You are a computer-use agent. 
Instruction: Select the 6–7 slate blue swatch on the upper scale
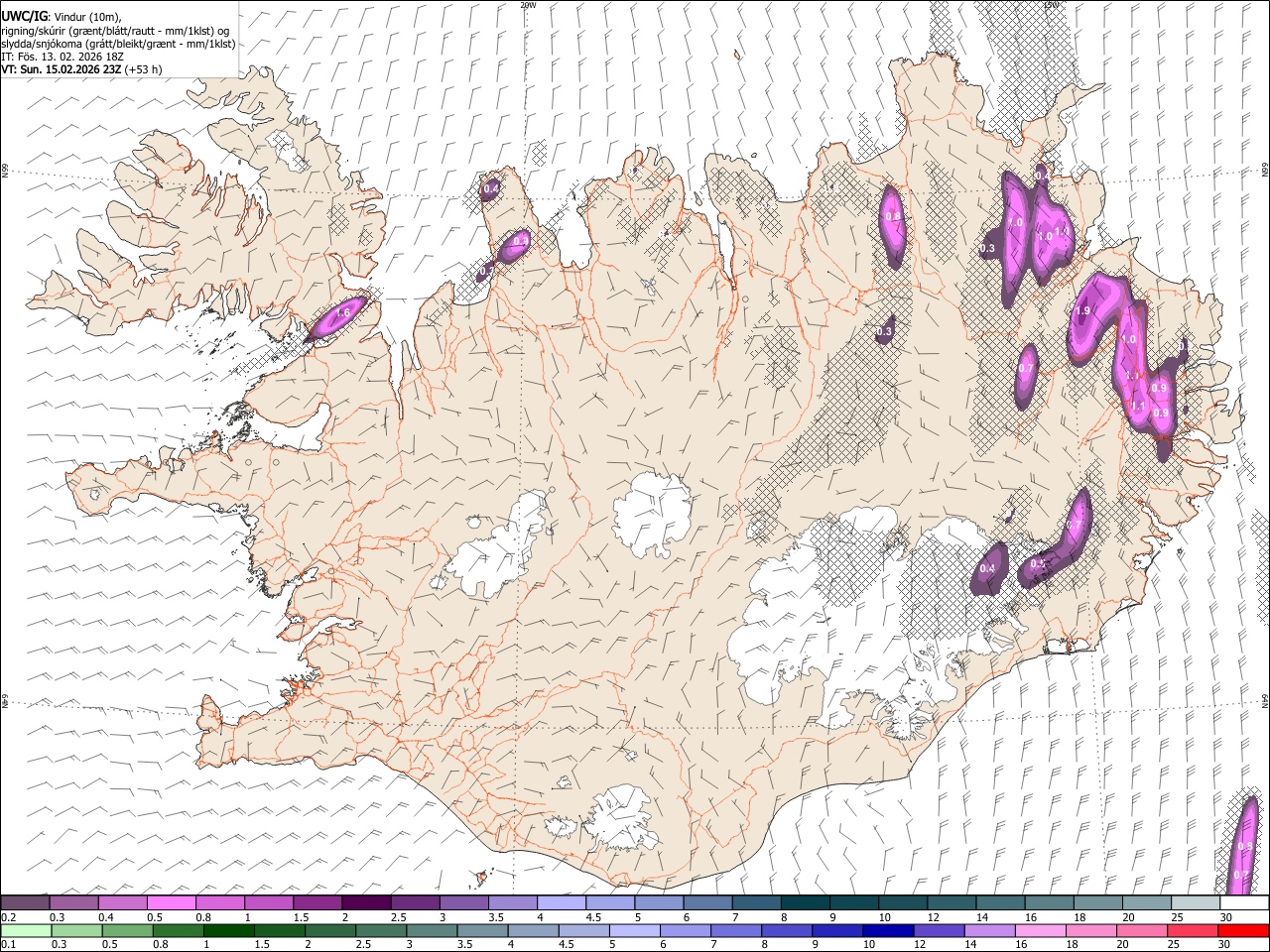pos(707,902)
